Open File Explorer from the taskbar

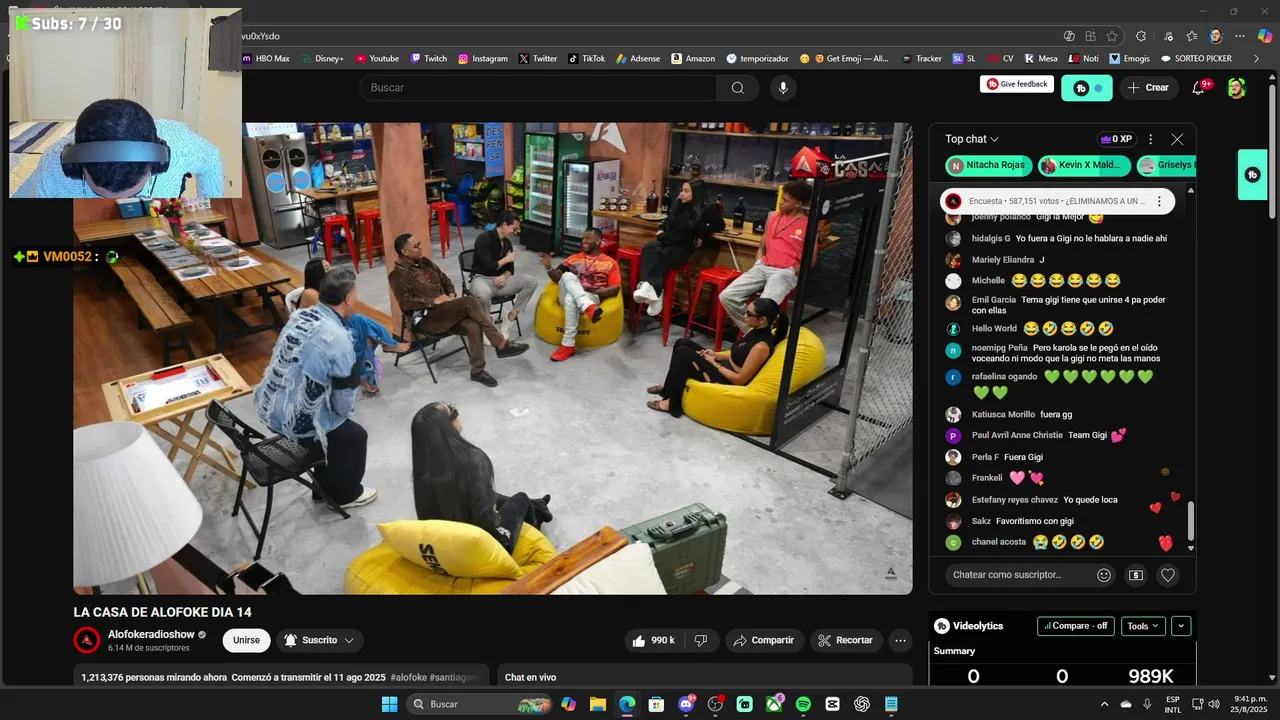(x=597, y=704)
